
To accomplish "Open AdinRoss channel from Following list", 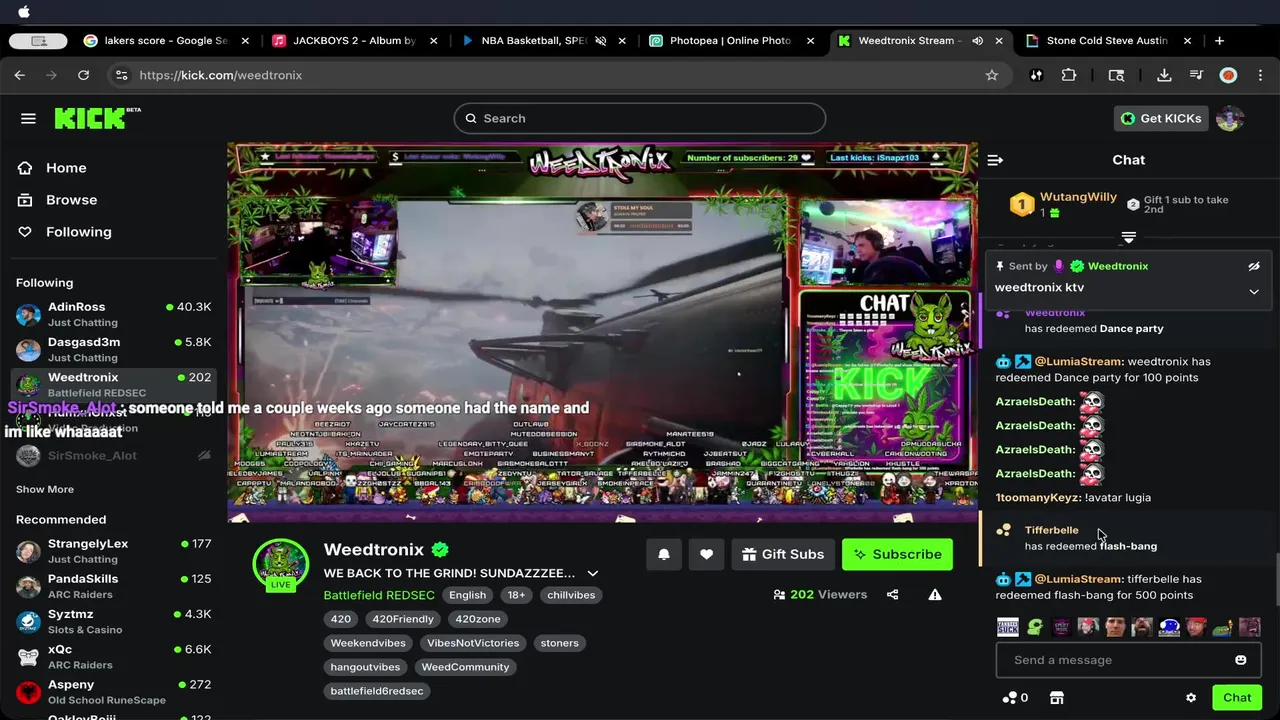I will [113, 314].
